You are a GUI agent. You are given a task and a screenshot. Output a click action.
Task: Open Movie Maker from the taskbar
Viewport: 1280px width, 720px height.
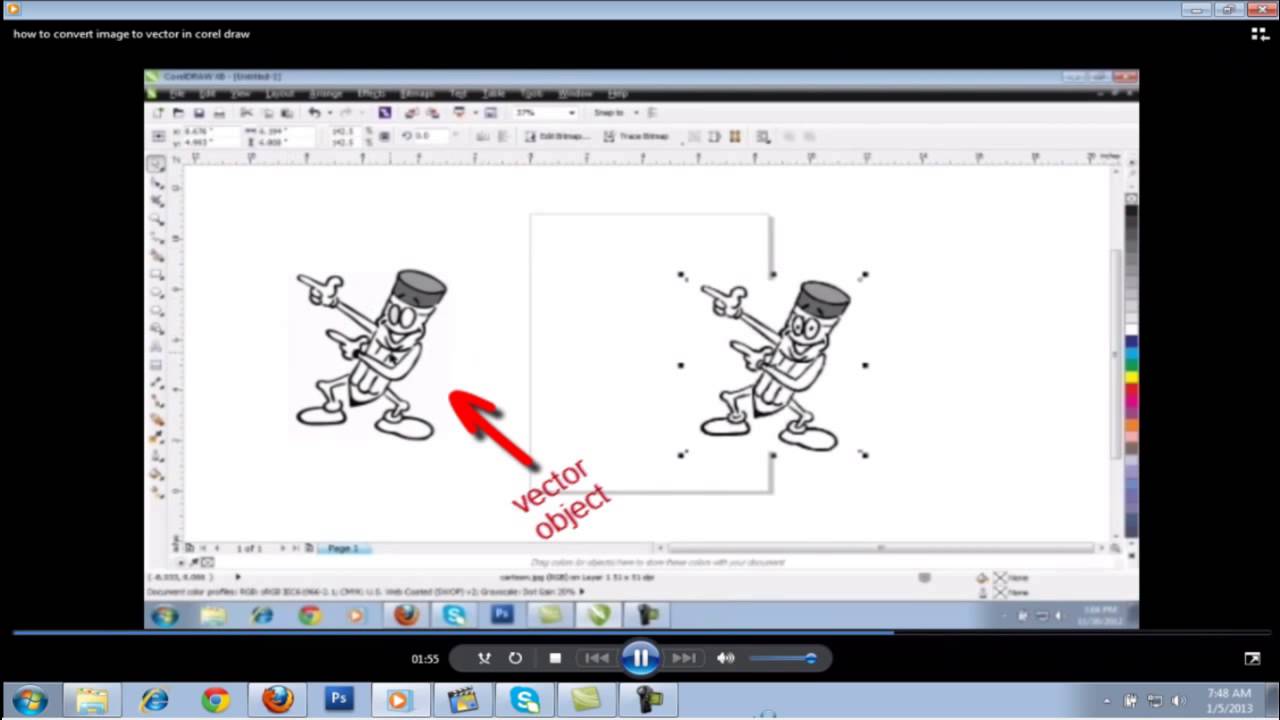(x=462, y=700)
